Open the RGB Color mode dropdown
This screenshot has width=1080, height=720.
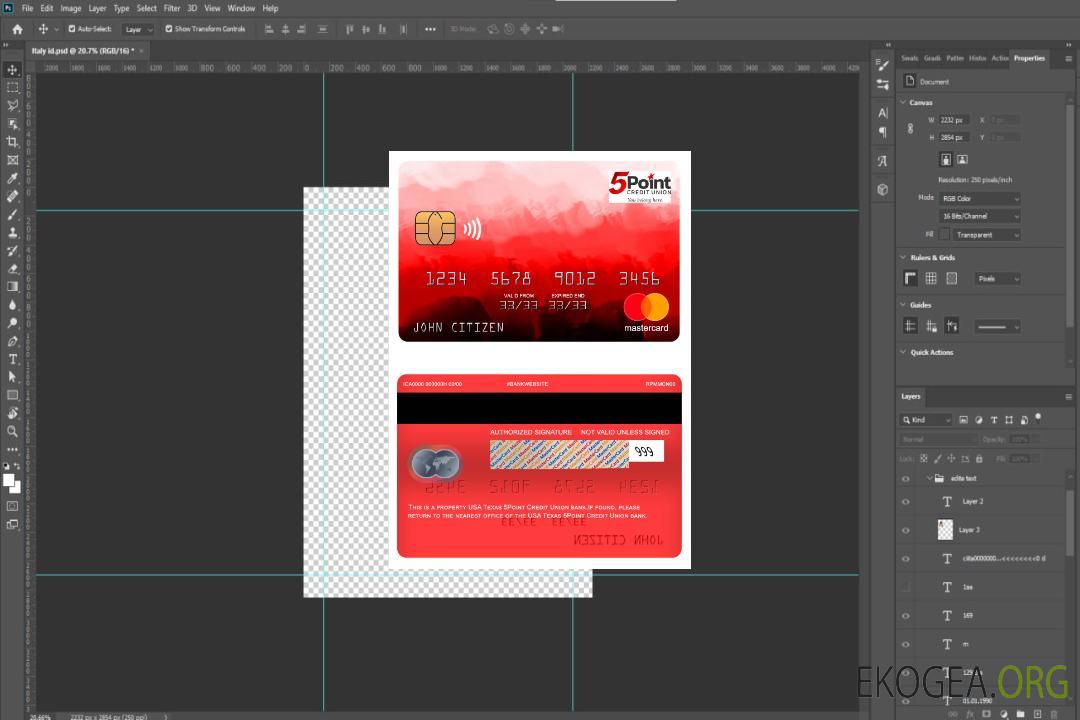tap(979, 198)
